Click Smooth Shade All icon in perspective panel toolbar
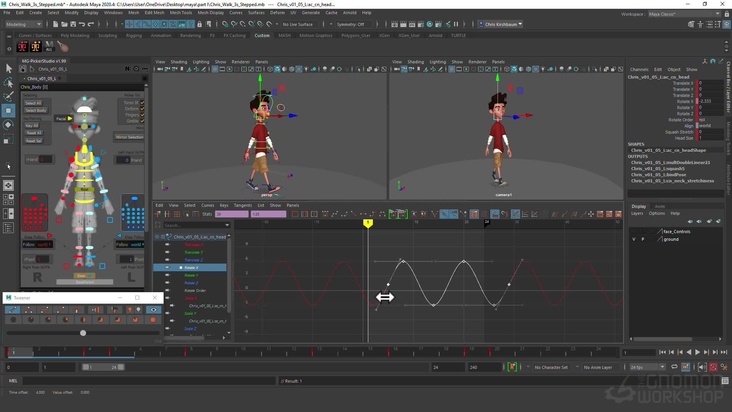732x412 pixels. click(277, 69)
